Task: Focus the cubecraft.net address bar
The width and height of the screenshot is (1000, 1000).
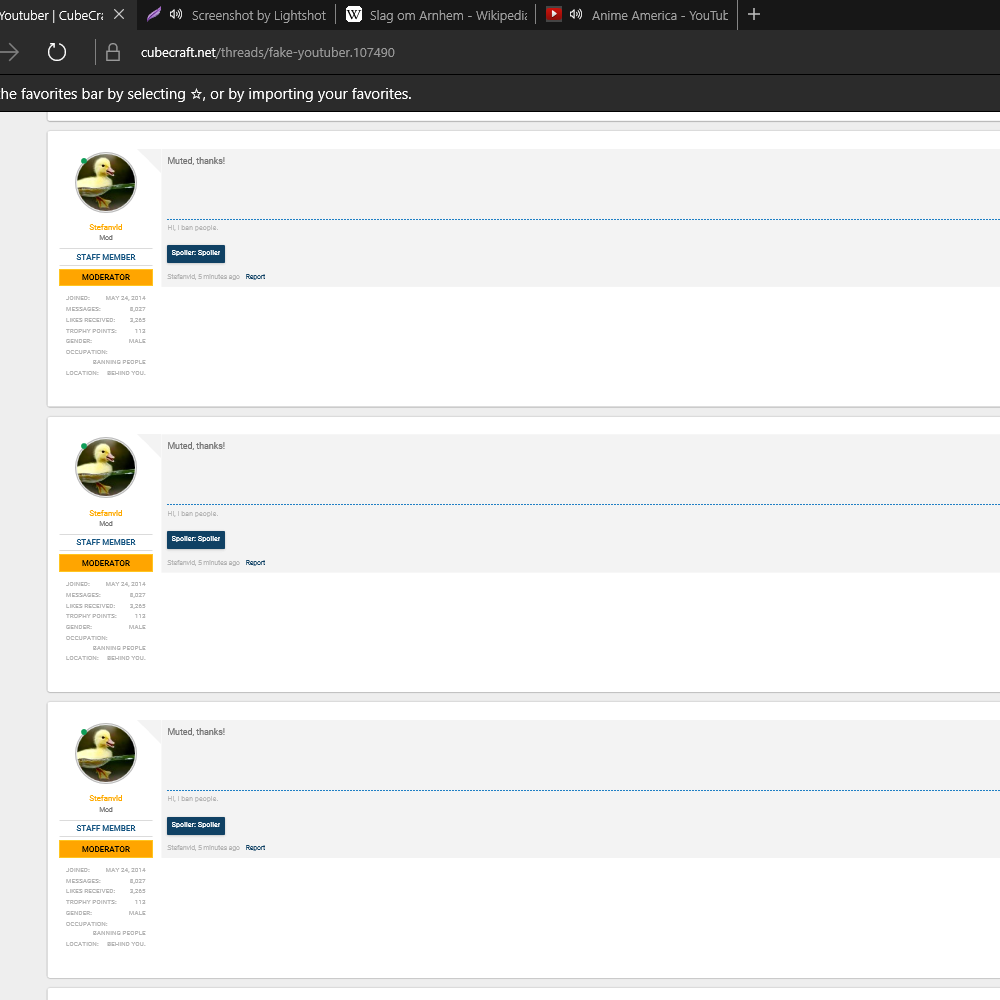Action: (x=267, y=52)
